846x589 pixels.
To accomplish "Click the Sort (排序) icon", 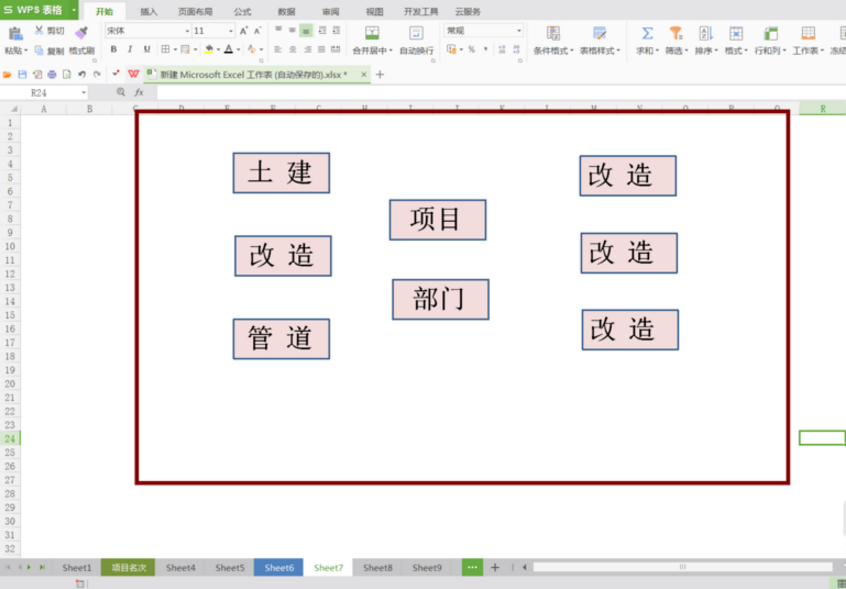I will [x=706, y=33].
